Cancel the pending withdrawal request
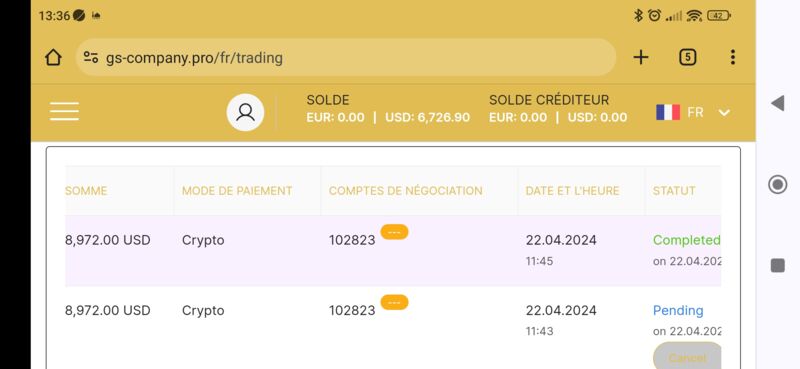This screenshot has width=800, height=369. (x=687, y=356)
